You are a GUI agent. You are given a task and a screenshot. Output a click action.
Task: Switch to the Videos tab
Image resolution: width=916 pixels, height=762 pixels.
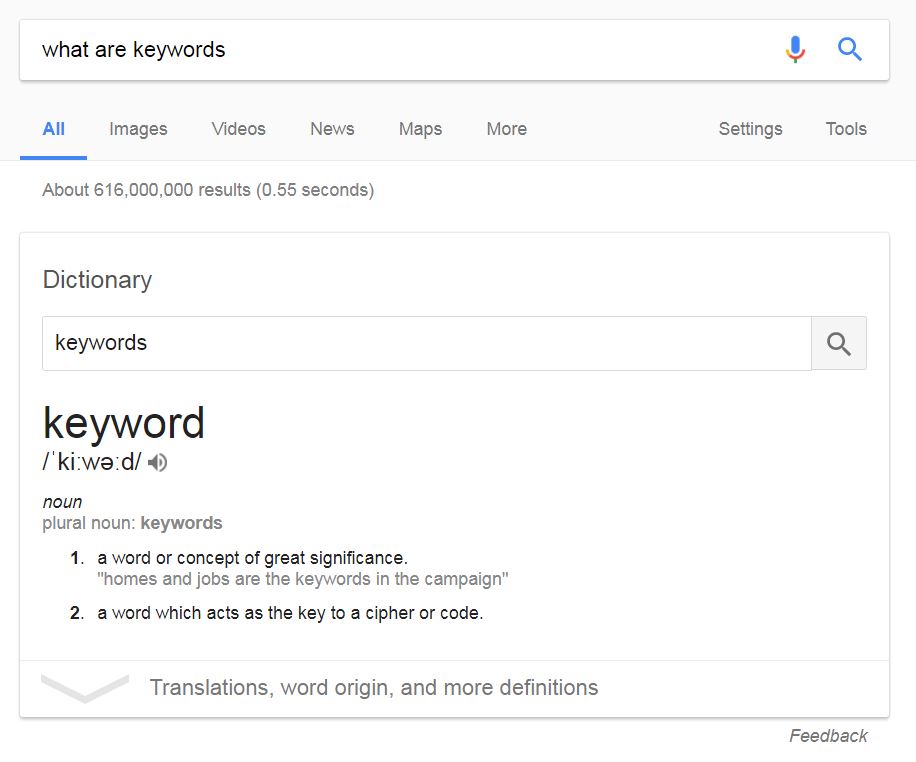[238, 129]
